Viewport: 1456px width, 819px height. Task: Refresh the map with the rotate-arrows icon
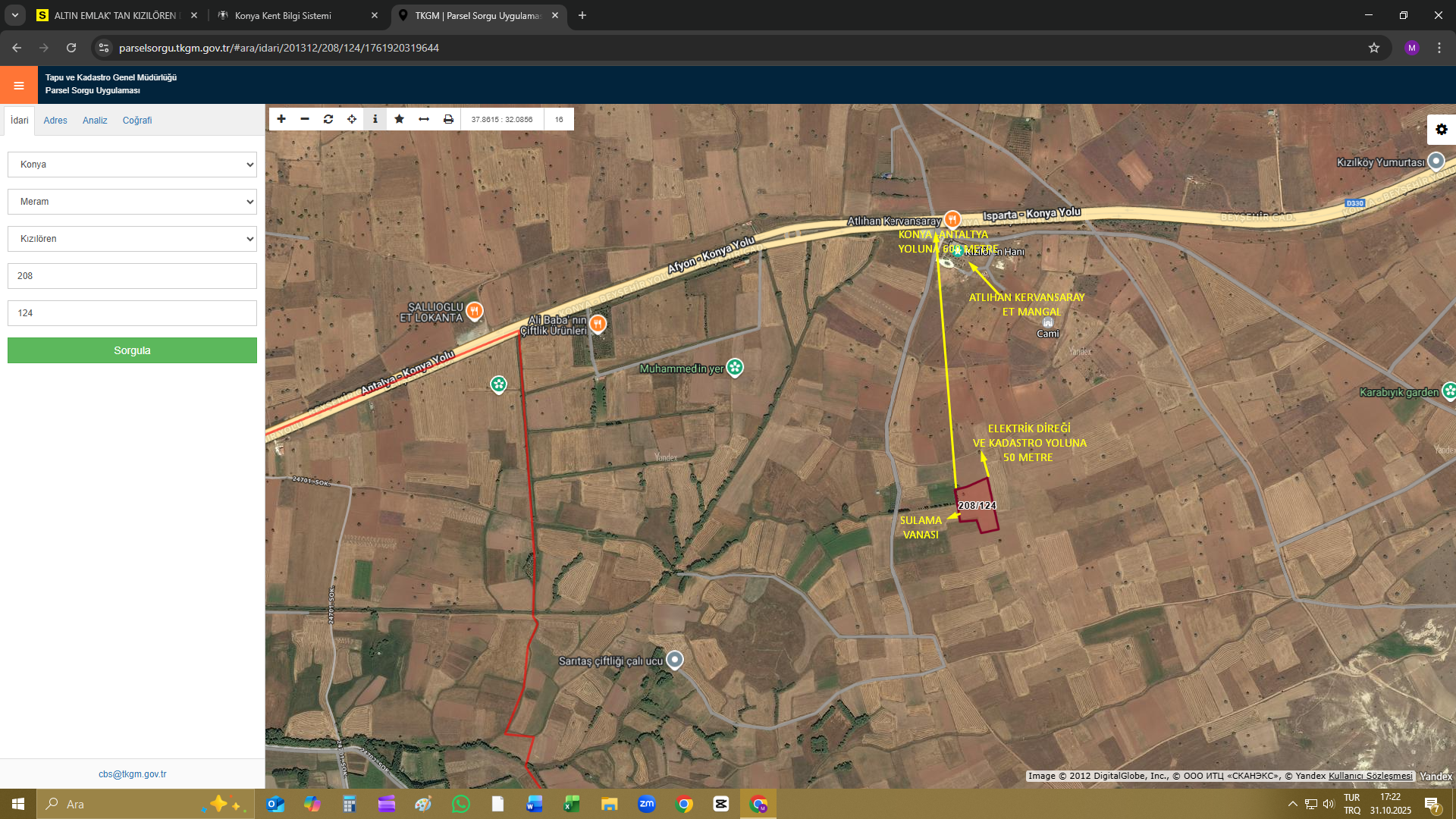(328, 119)
